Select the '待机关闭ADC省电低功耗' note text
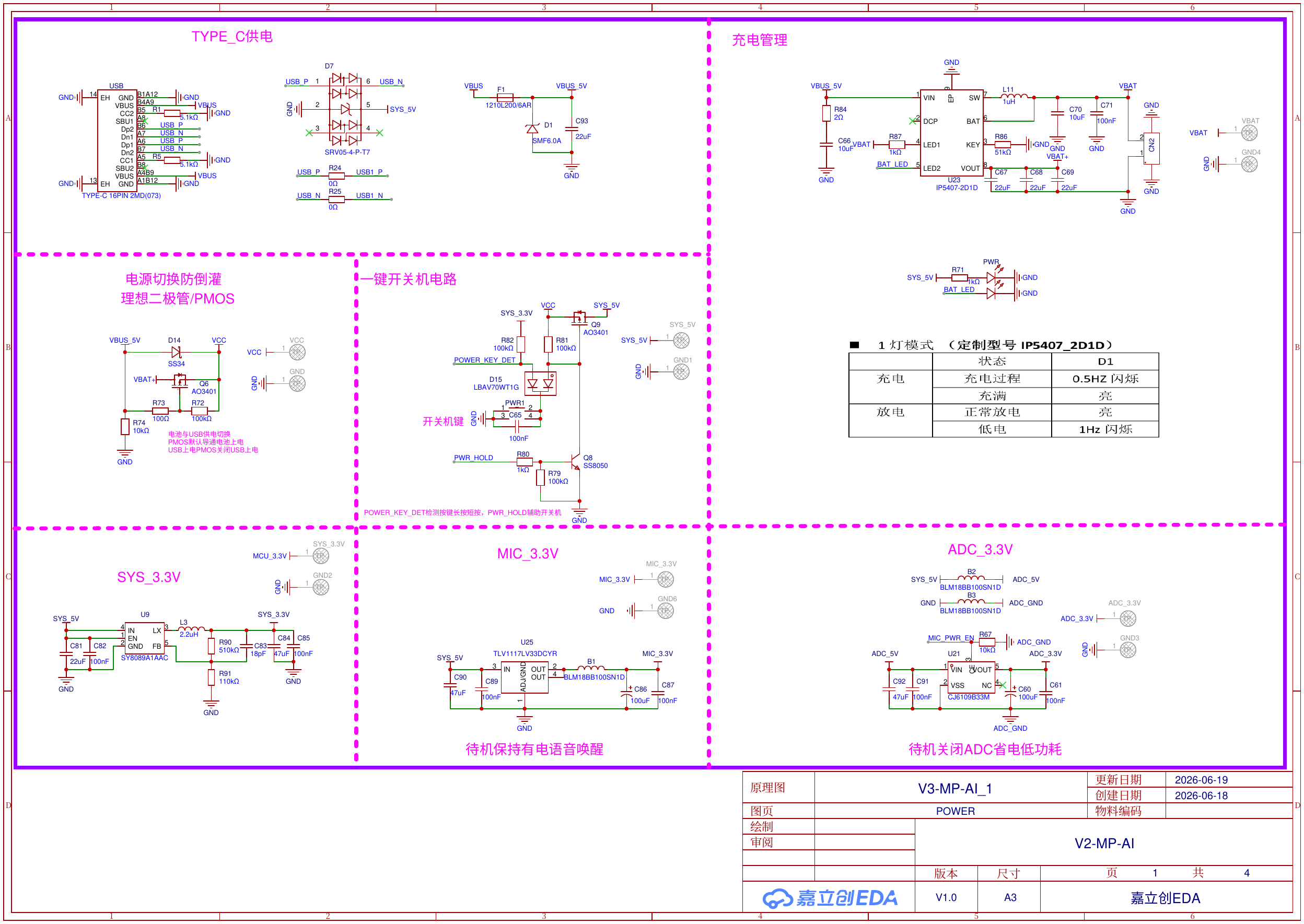 pyautogui.click(x=985, y=750)
